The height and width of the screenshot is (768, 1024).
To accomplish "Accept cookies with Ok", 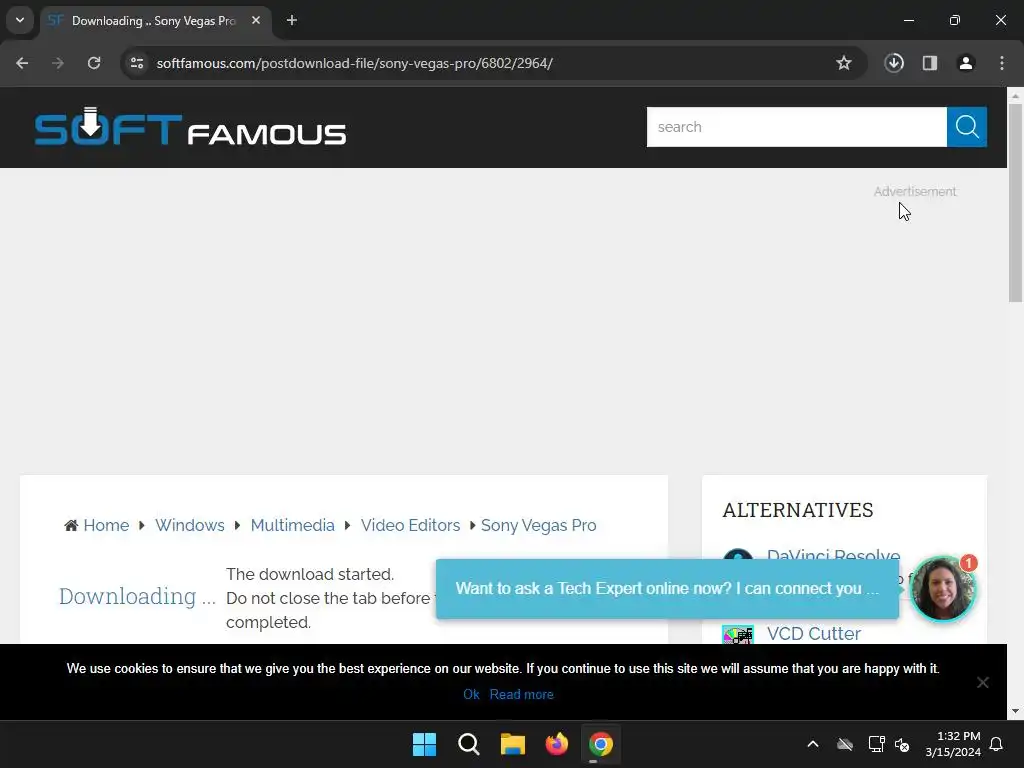I will [471, 694].
